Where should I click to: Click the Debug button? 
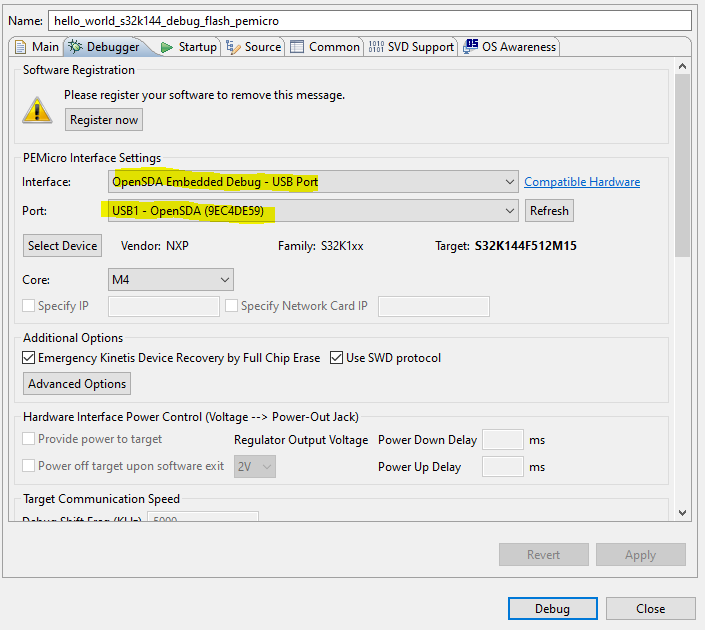pyautogui.click(x=553, y=609)
